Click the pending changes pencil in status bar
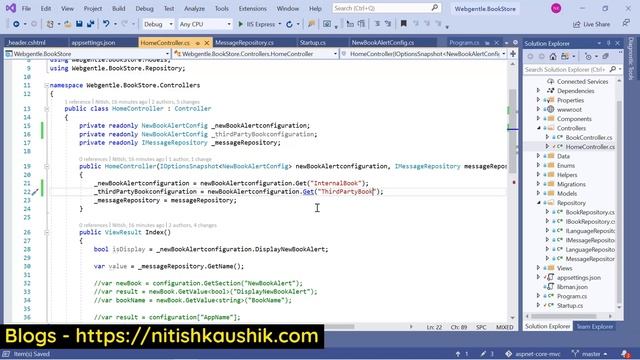Screen dimensions: 640x360 pyautogui.click(x=483, y=354)
